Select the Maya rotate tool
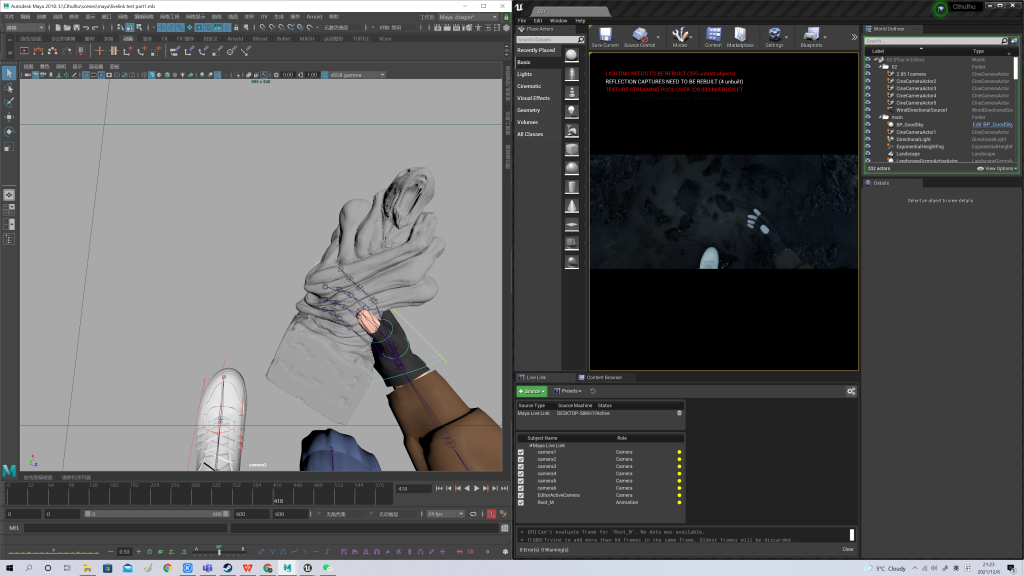The image size is (1024, 576). 9,132
